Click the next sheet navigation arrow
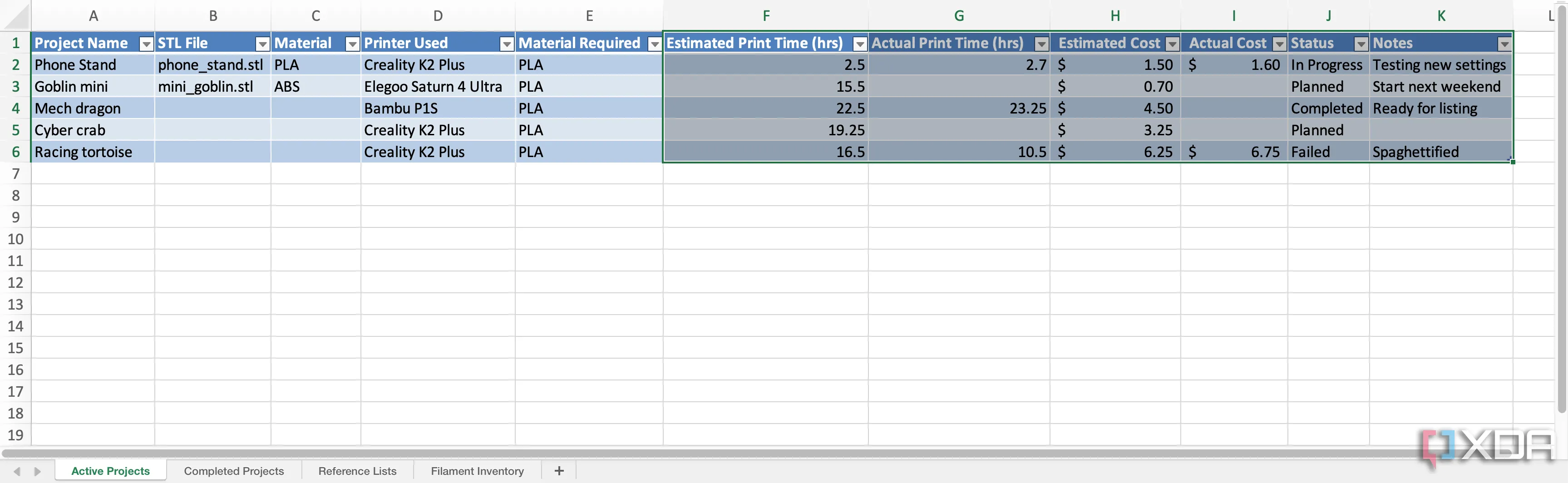Viewport: 1568px width, 483px height. 38,472
